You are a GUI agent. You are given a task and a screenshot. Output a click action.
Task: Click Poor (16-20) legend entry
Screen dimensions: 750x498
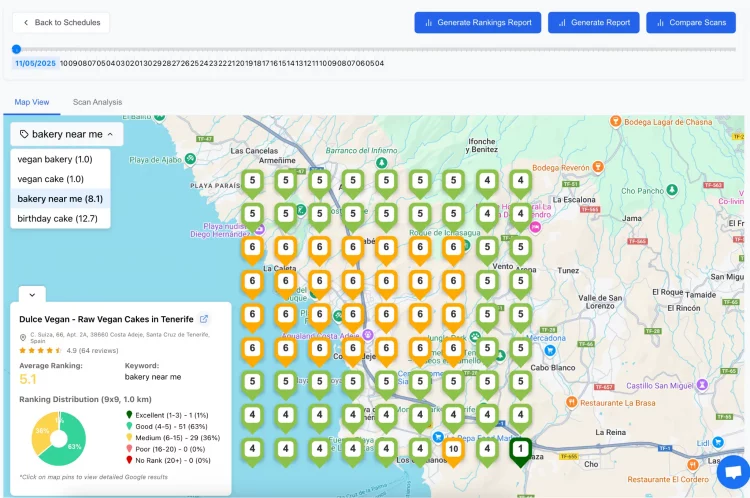coord(165,449)
